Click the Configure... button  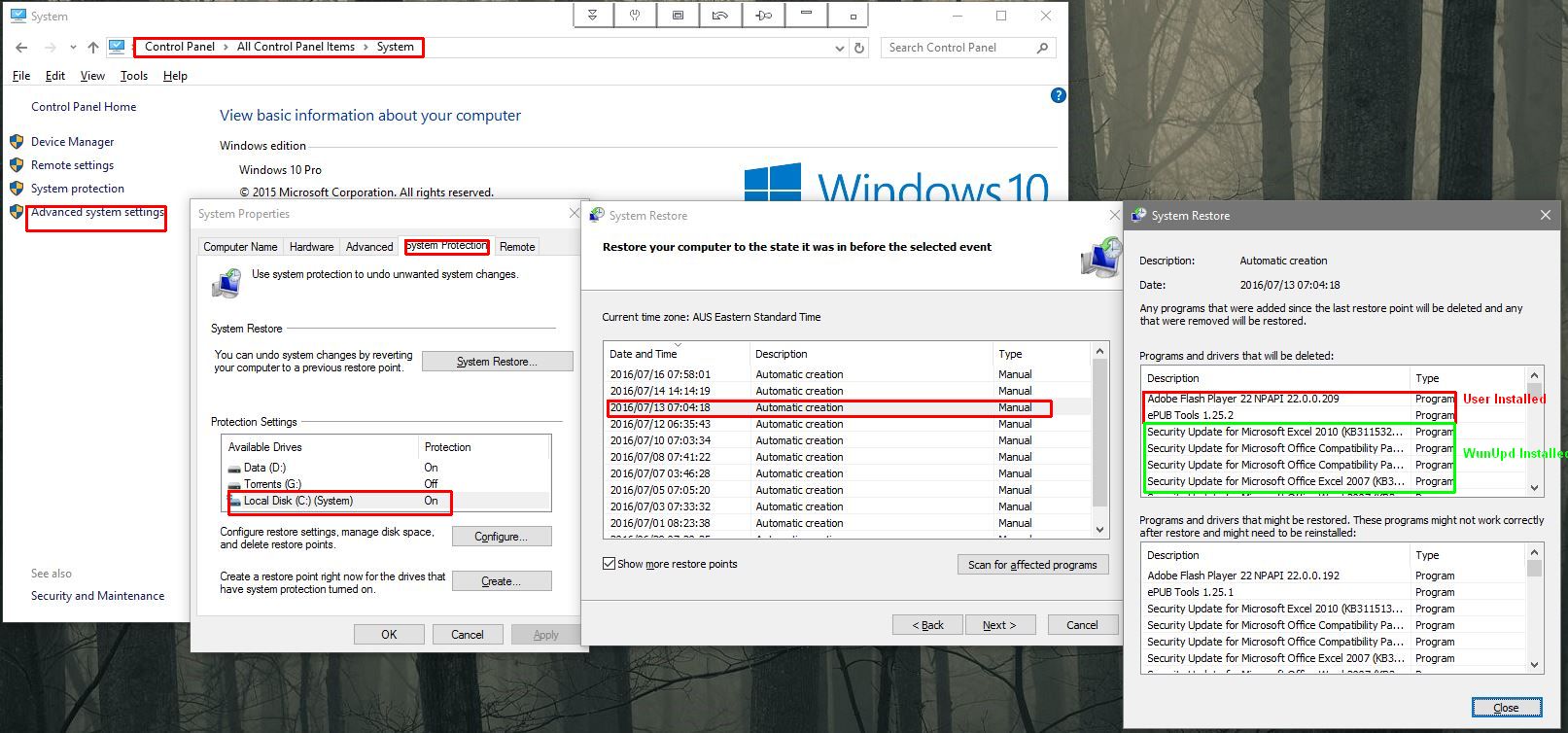pyautogui.click(x=502, y=537)
